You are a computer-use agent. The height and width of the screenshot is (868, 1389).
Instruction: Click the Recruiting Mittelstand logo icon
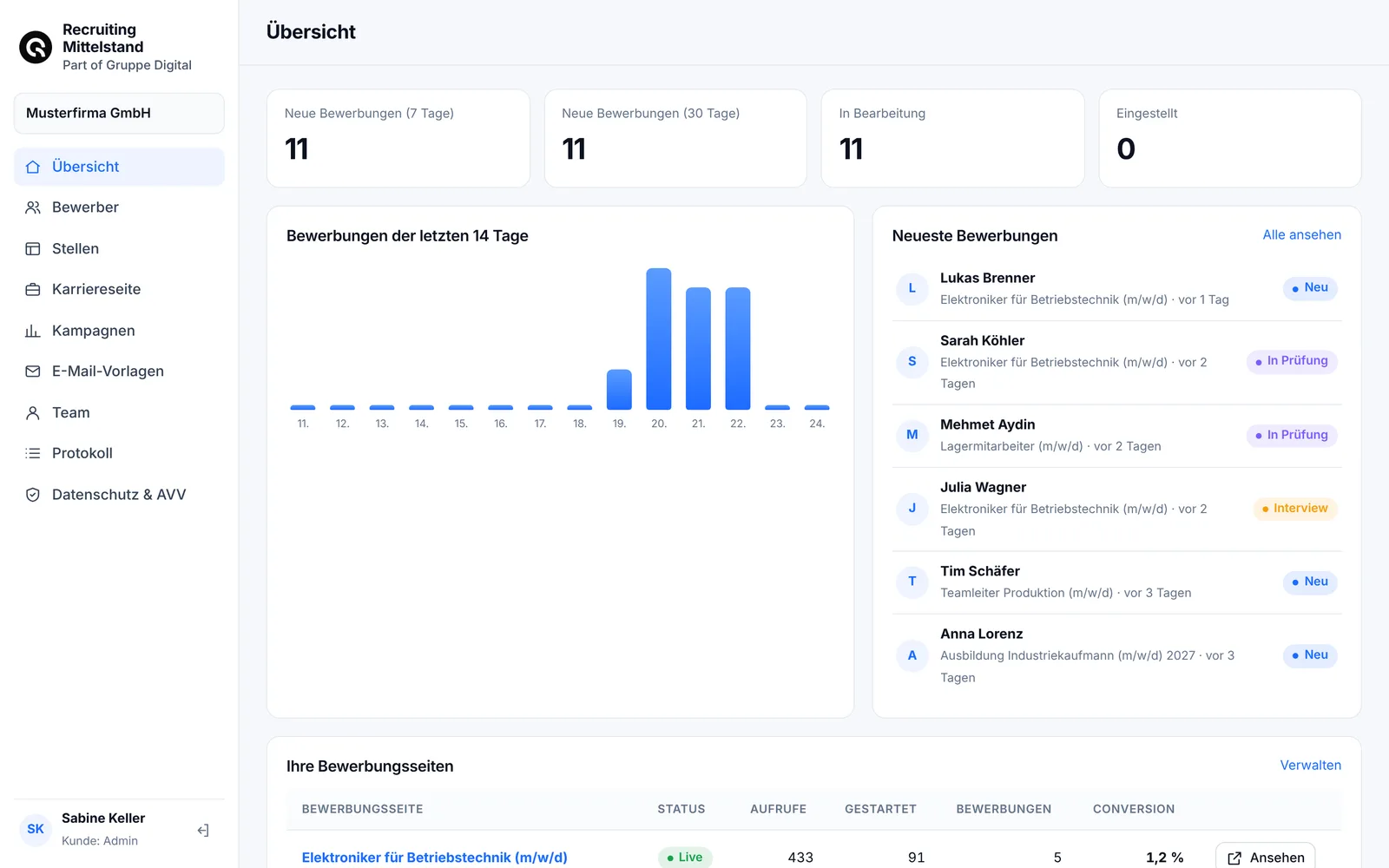point(36,48)
